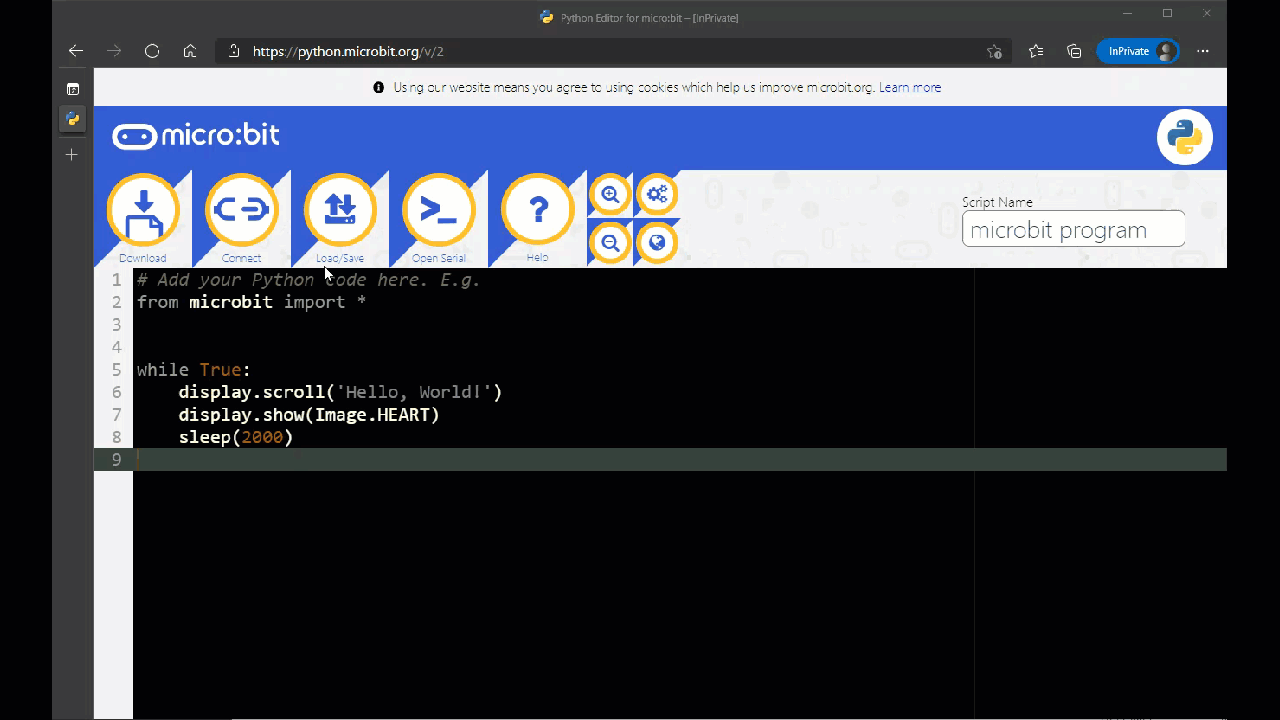Click the Python logo icon
This screenshot has height=720, width=1280.
1184,138
